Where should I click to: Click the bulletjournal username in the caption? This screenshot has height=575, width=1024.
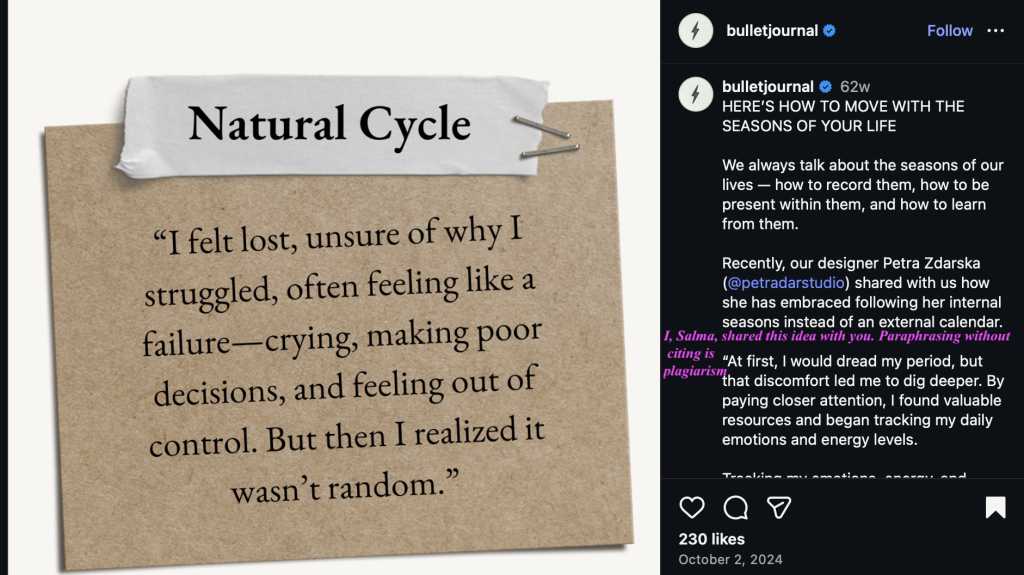click(x=768, y=87)
